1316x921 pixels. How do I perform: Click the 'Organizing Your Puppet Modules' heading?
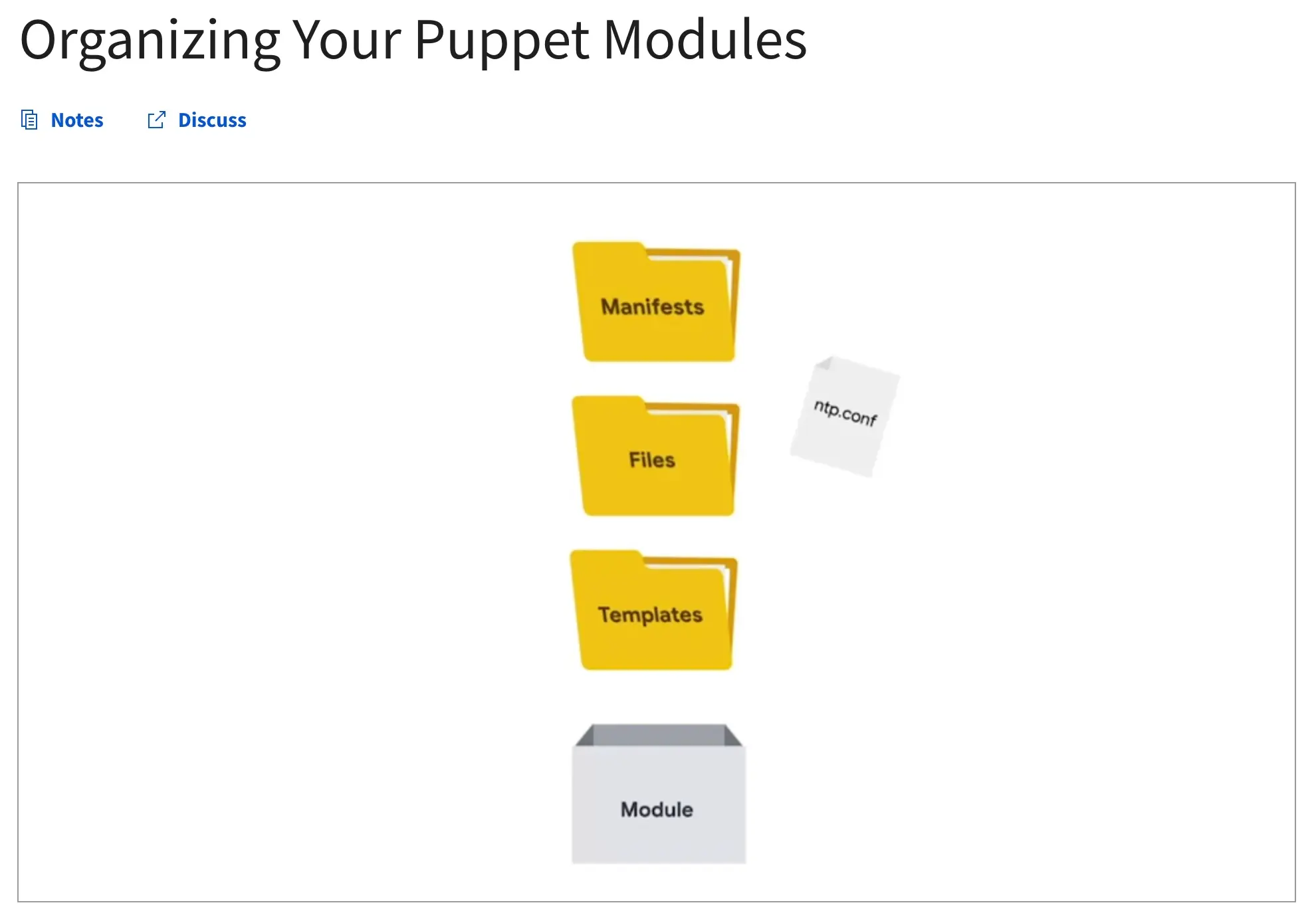click(x=413, y=40)
